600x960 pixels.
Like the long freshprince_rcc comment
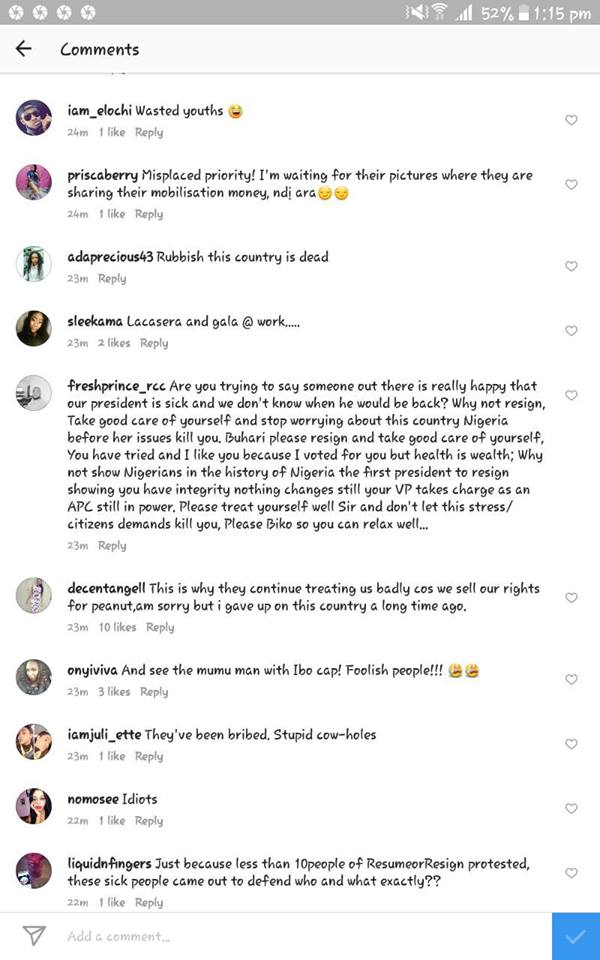571,395
